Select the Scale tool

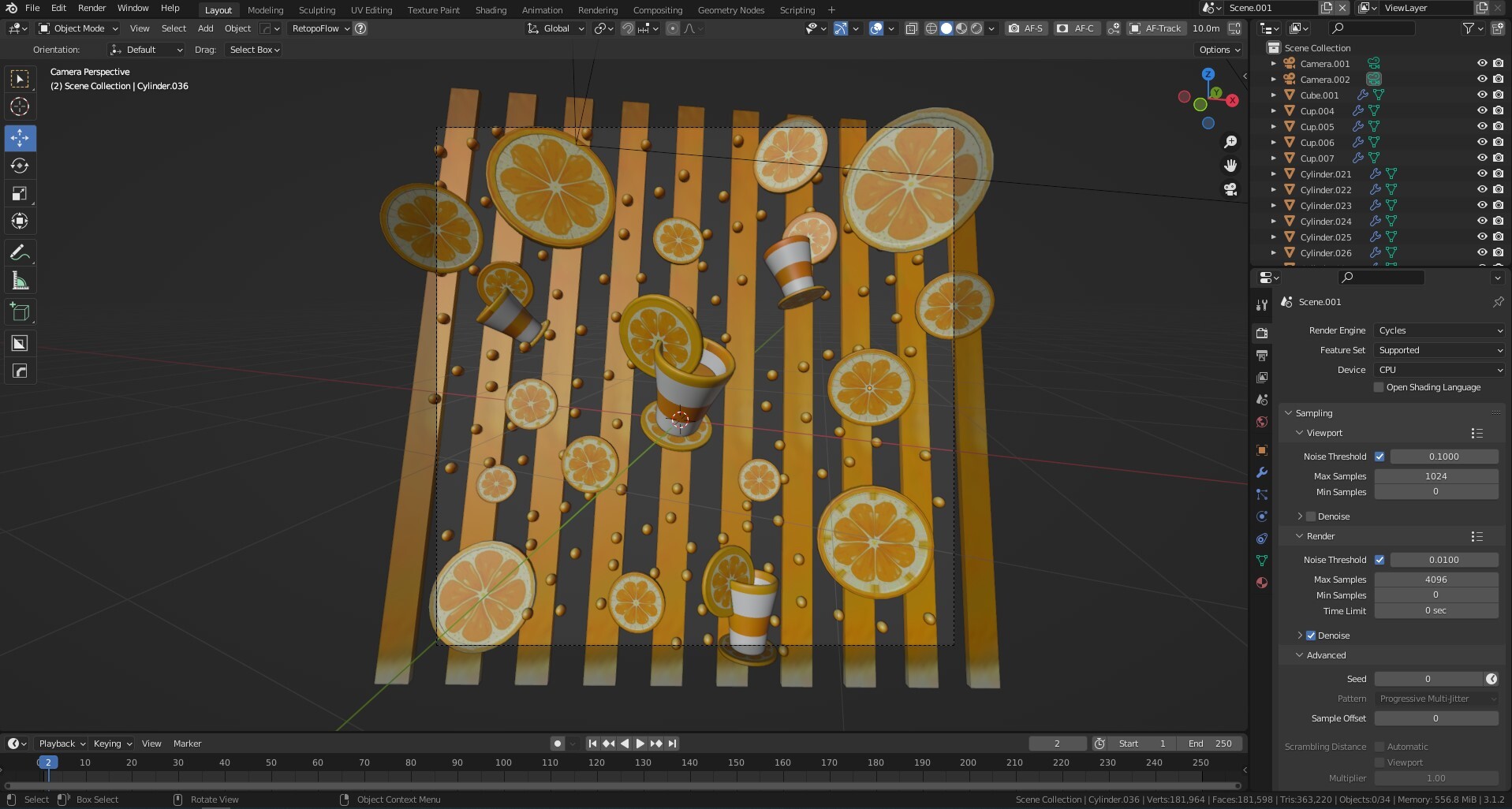click(20, 193)
